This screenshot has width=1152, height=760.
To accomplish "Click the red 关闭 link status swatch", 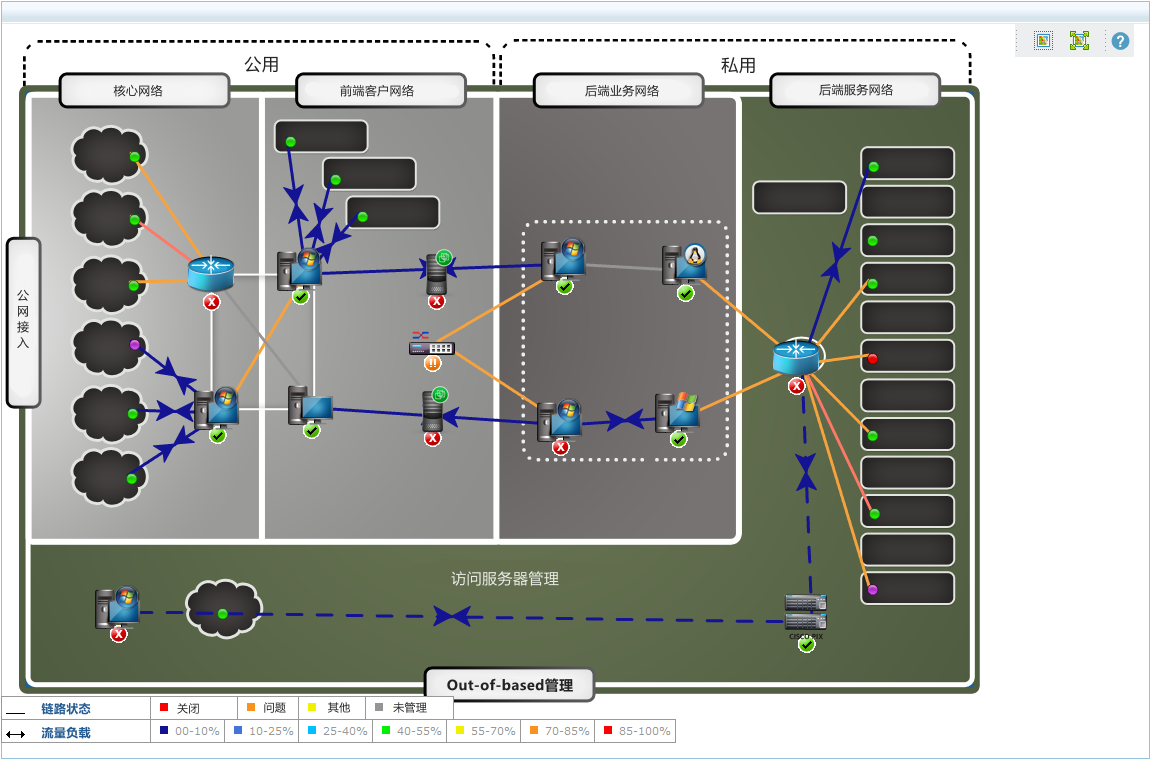I will click(164, 707).
